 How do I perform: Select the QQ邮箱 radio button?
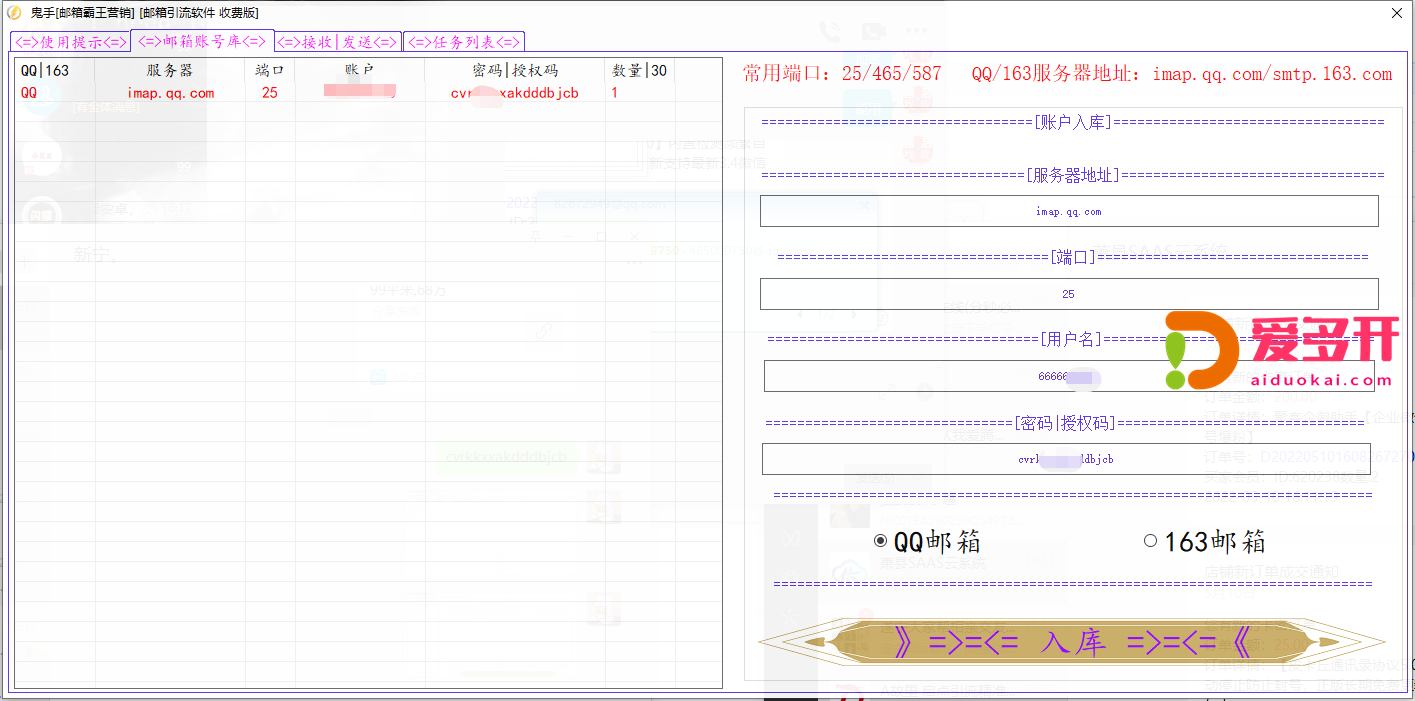880,541
